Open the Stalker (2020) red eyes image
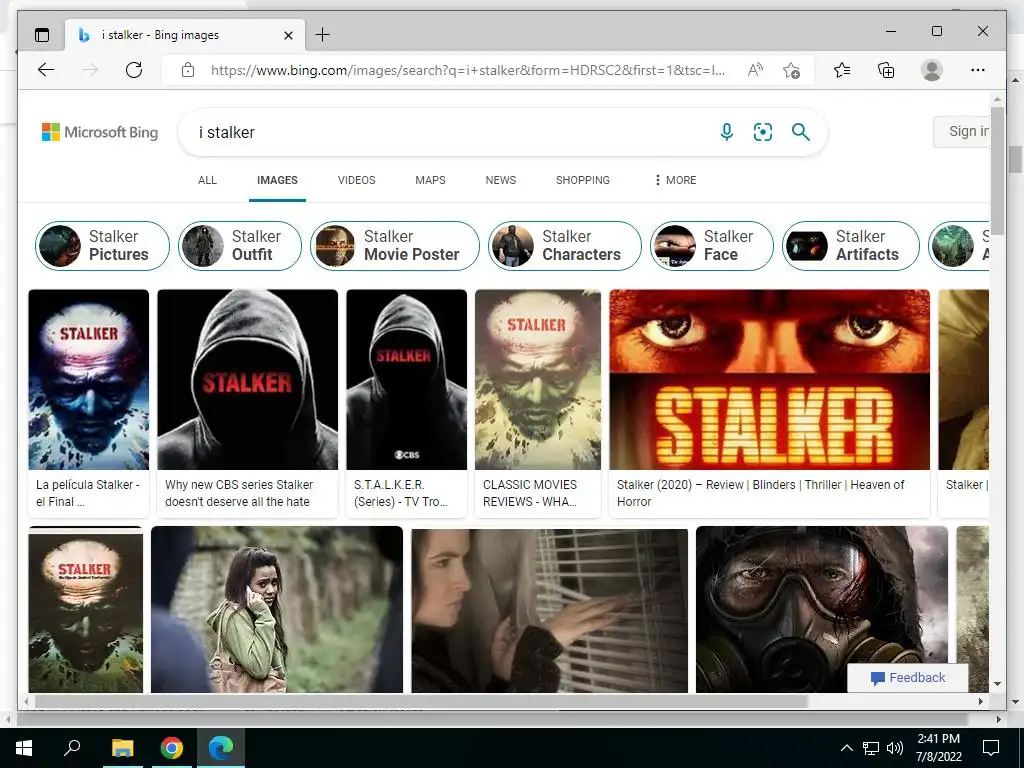The width and height of the screenshot is (1024, 768). pyautogui.click(x=769, y=379)
